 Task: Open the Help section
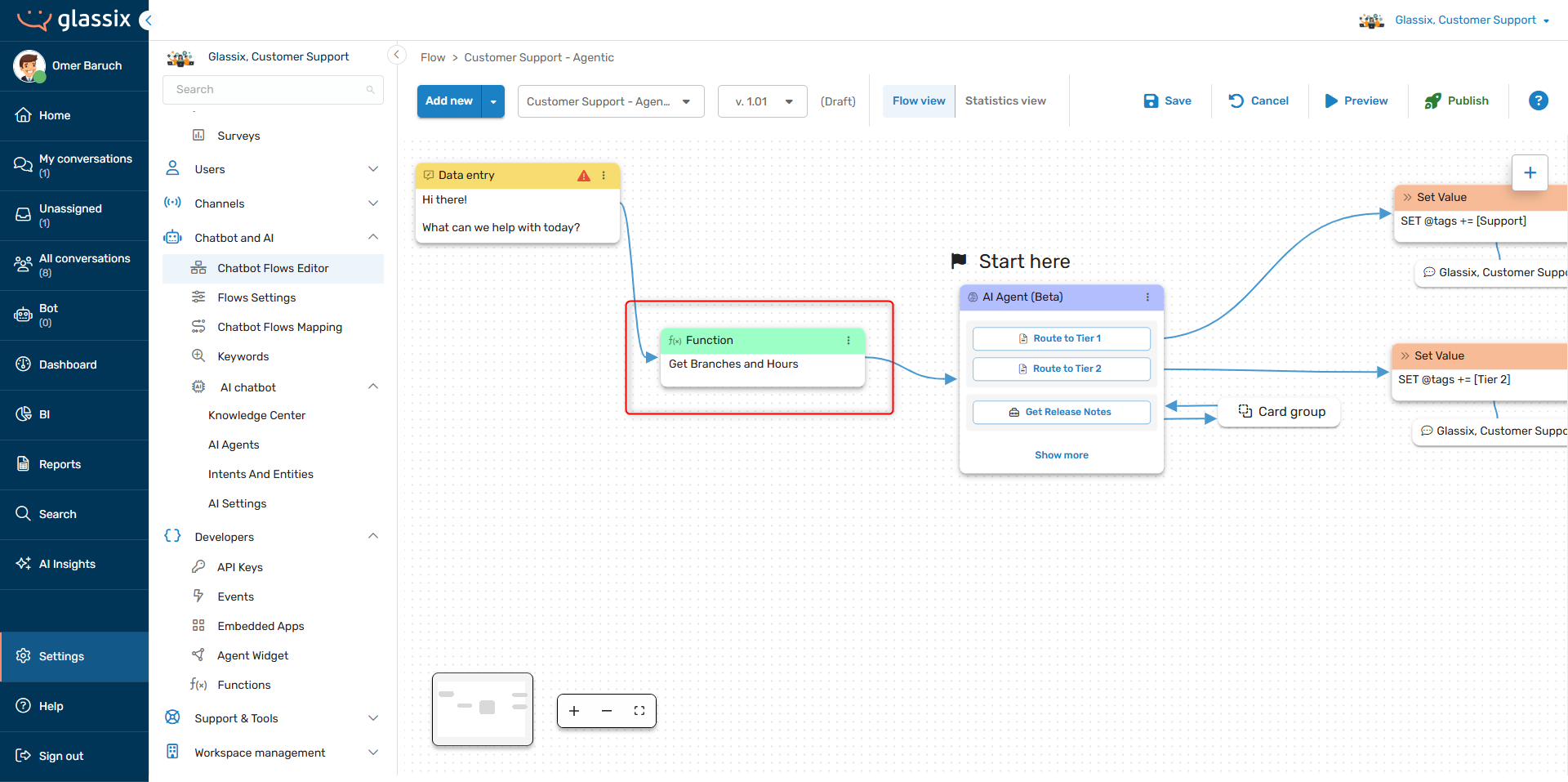click(x=74, y=706)
